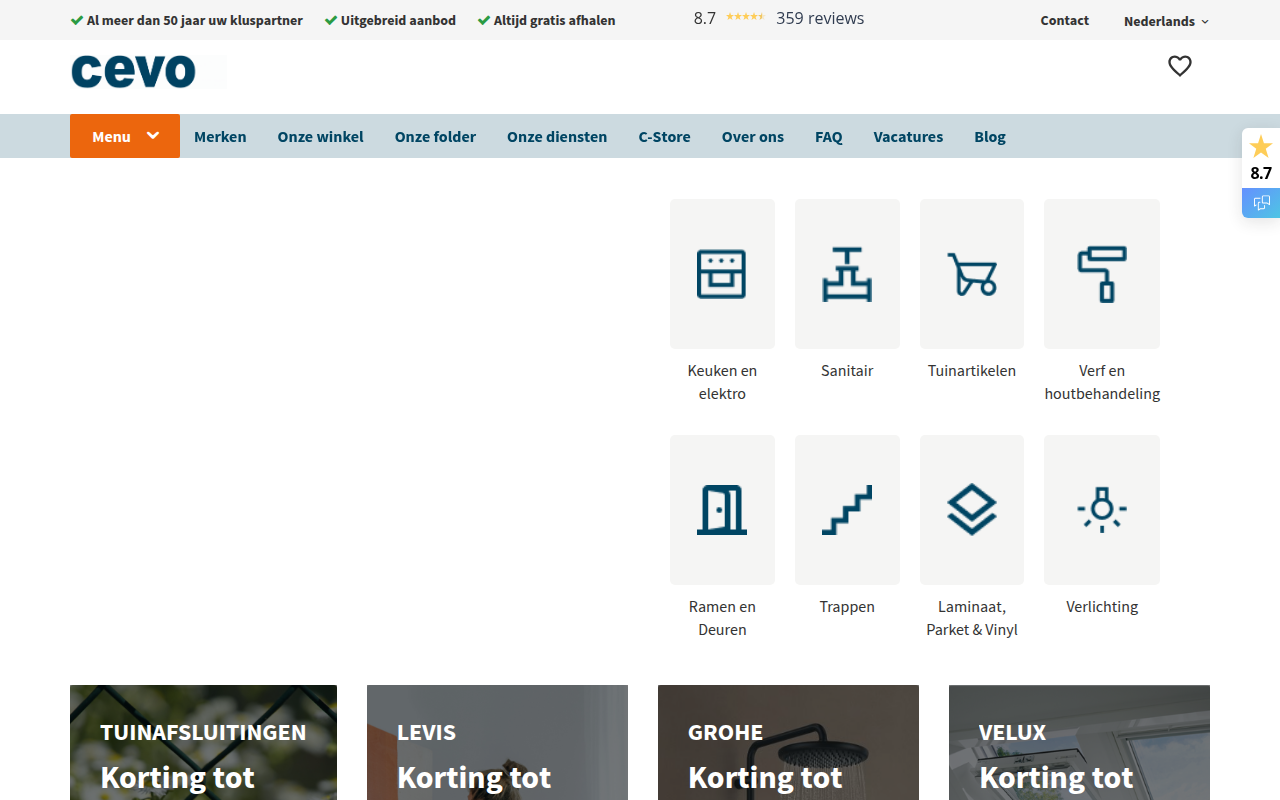Open Vacatures in the nav bar
Image resolution: width=1280 pixels, height=800 pixels.
point(908,137)
